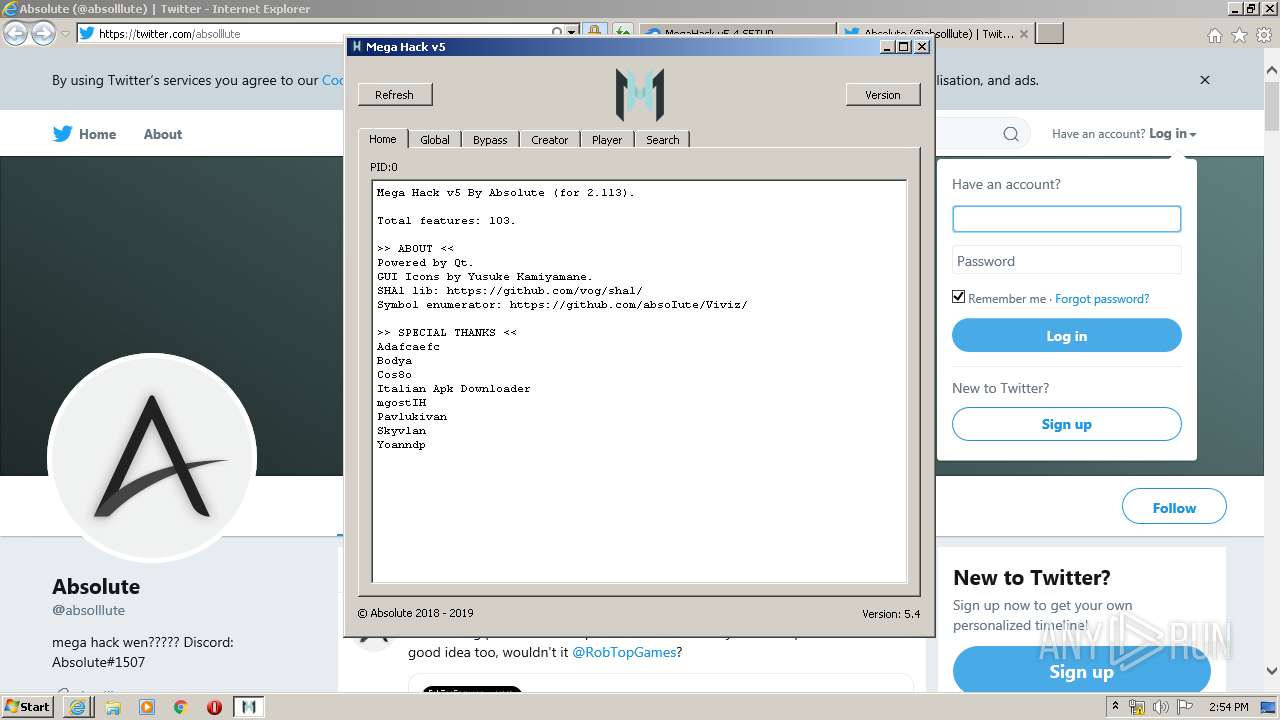Click the volume speaker tray icon
The image size is (1280, 720).
[x=1161, y=707]
